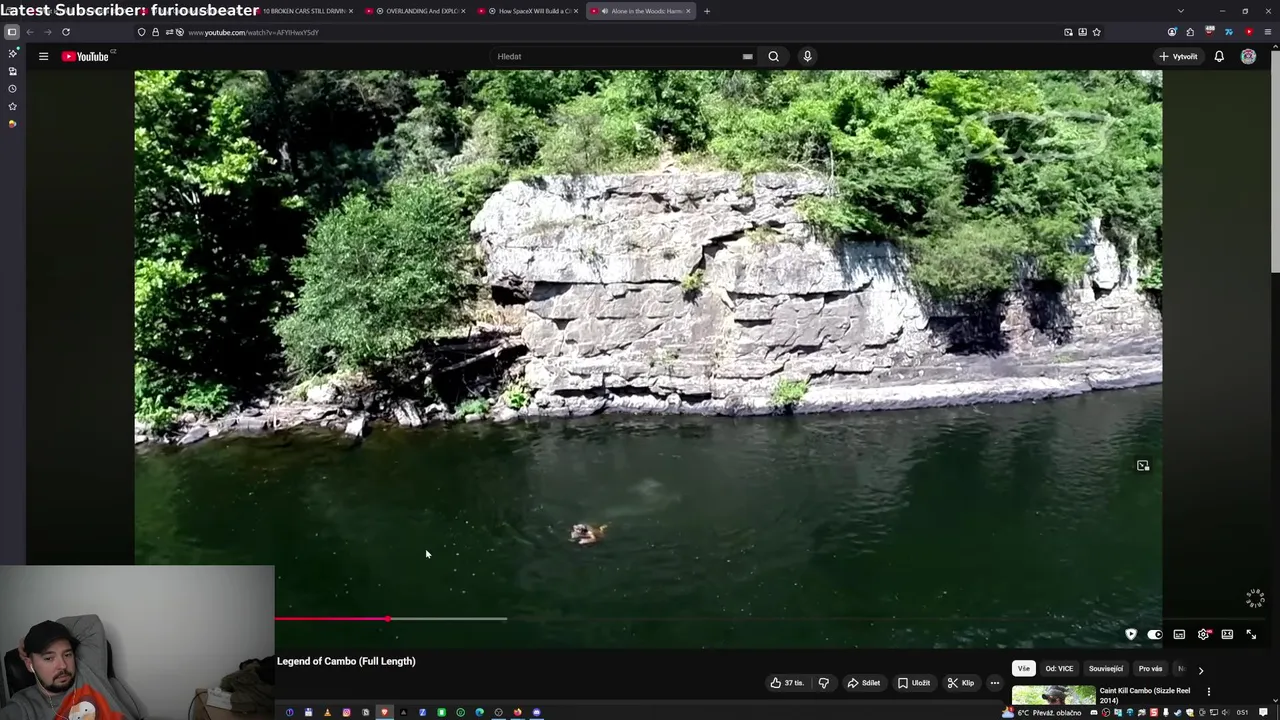Open video player settings gear
Image resolution: width=1280 pixels, height=720 pixels.
pyautogui.click(x=1204, y=634)
